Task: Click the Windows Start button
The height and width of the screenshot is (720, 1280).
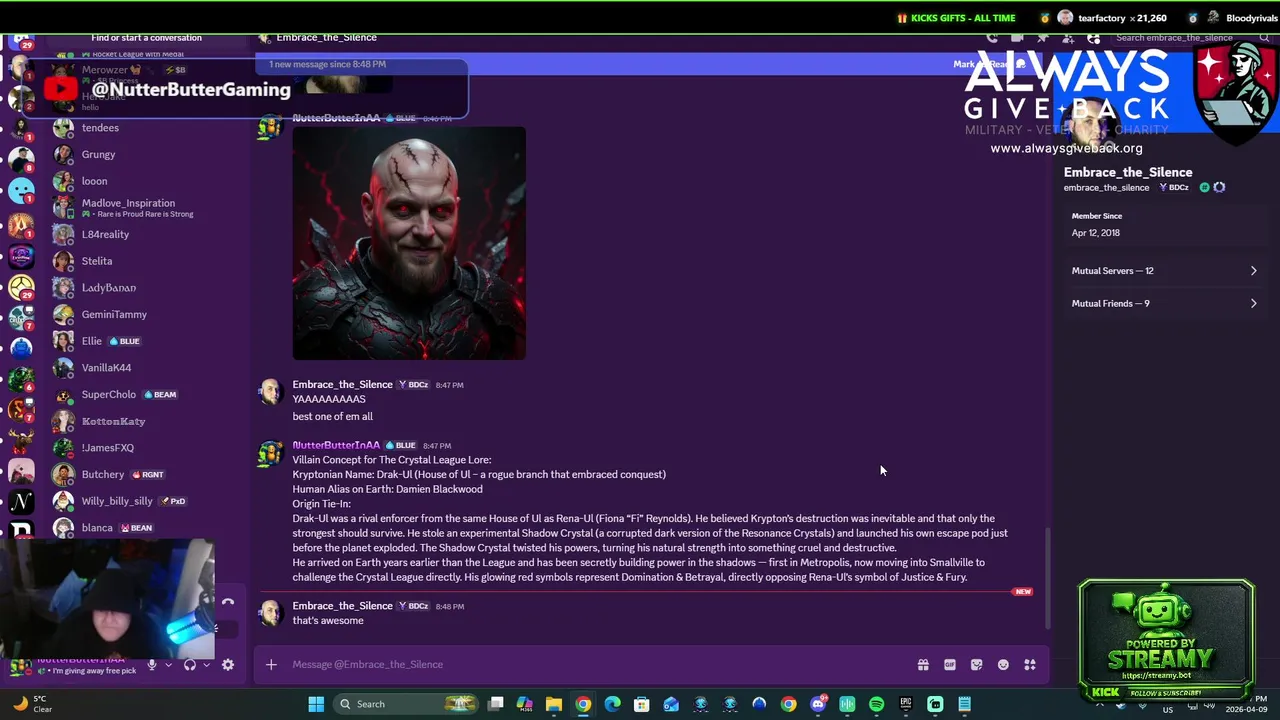Action: (316, 704)
